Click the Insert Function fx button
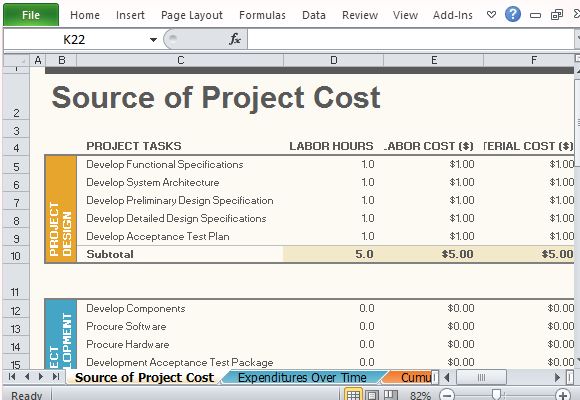 pos(235,39)
